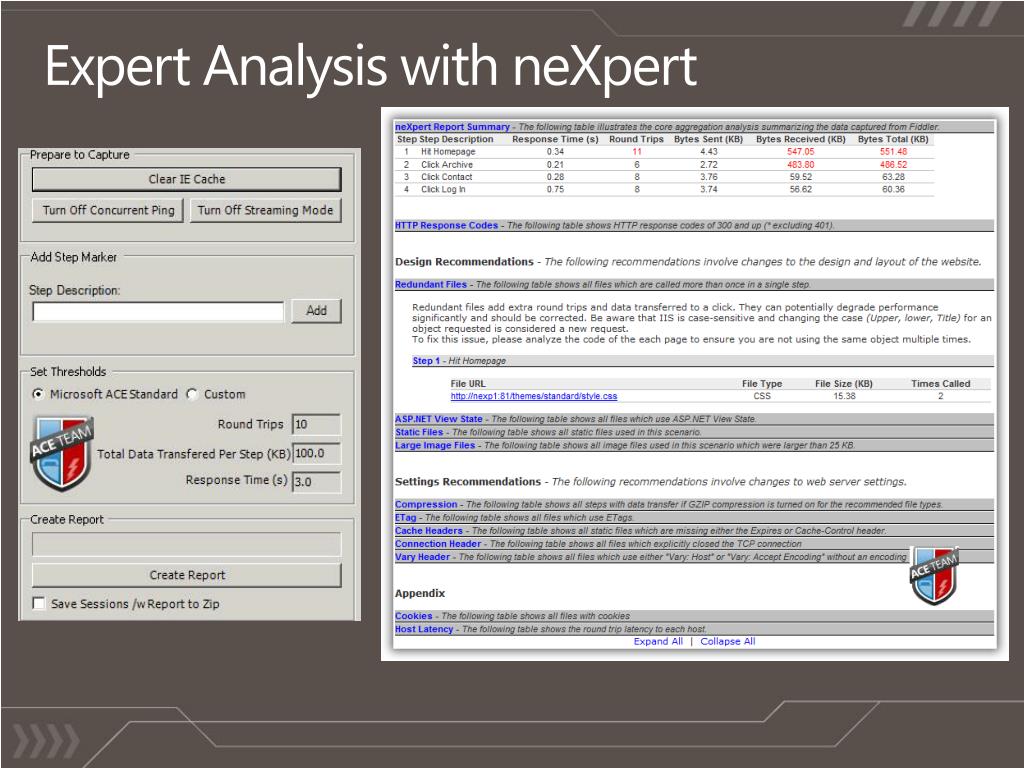Expand the Compression section
Screen dimensions: 1024x768
coord(426,504)
